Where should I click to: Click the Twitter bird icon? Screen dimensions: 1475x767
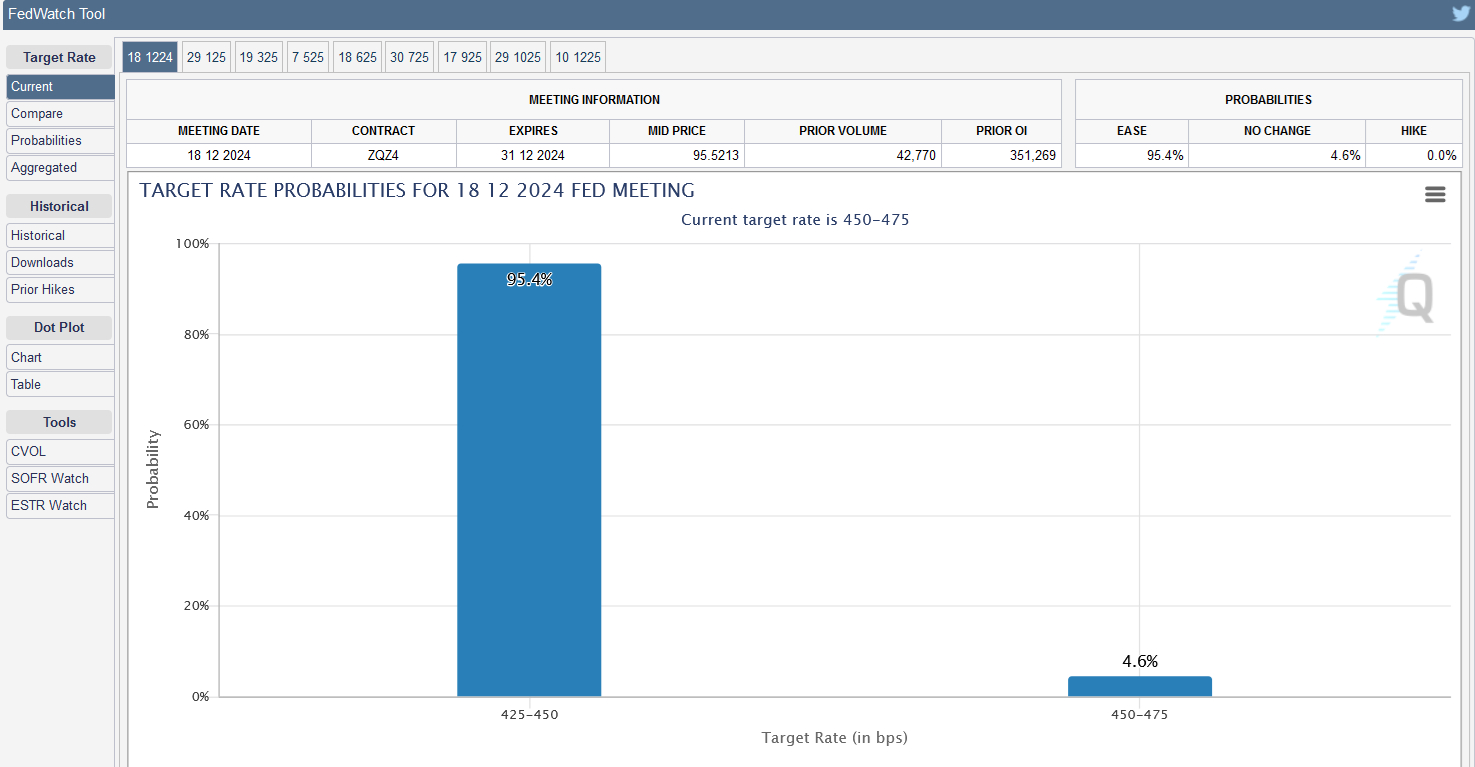(x=1460, y=14)
